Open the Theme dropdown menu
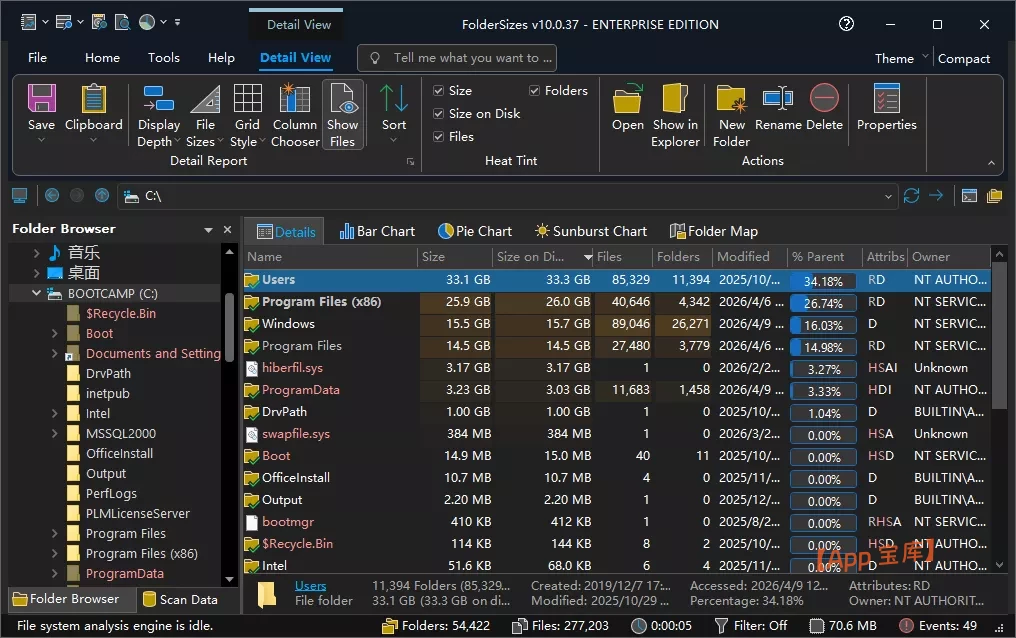 (901, 58)
